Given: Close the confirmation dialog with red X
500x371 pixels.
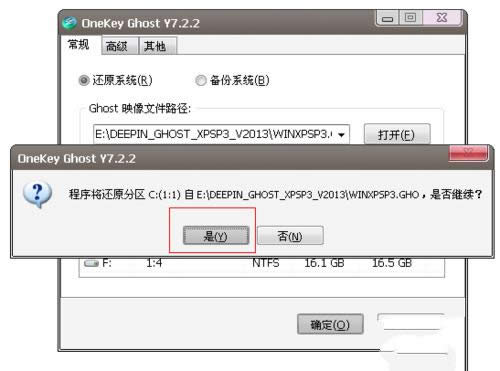Looking at the screenshot, I should [x=468, y=153].
